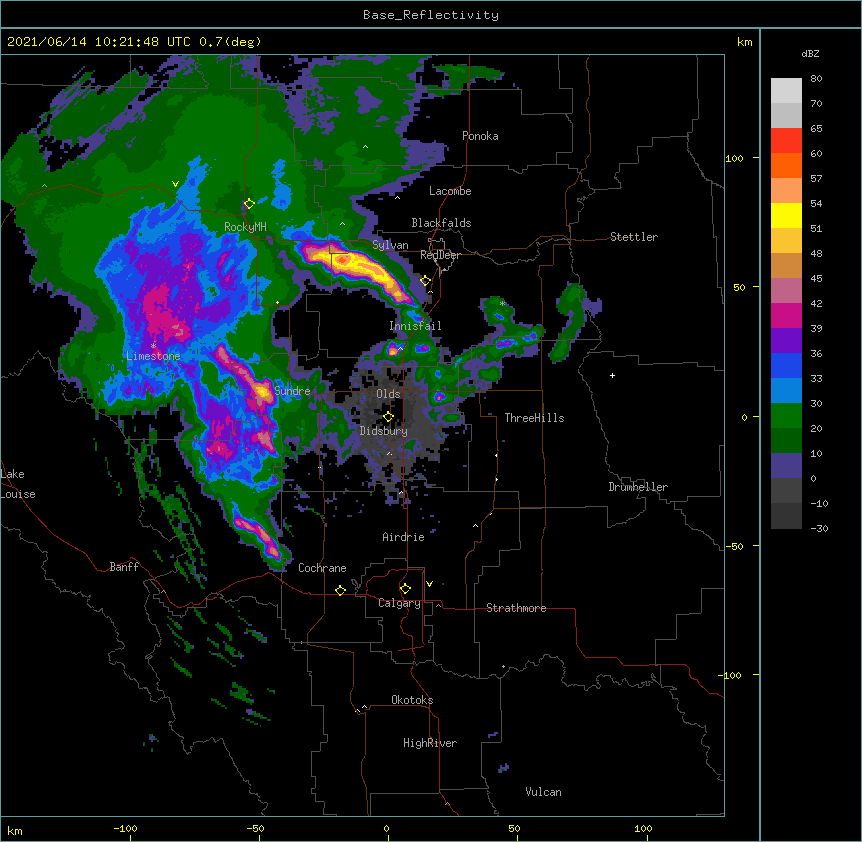Choose the slate purple 0-10 dBZ legend swatch
This screenshot has height=842, width=862.
click(x=786, y=466)
